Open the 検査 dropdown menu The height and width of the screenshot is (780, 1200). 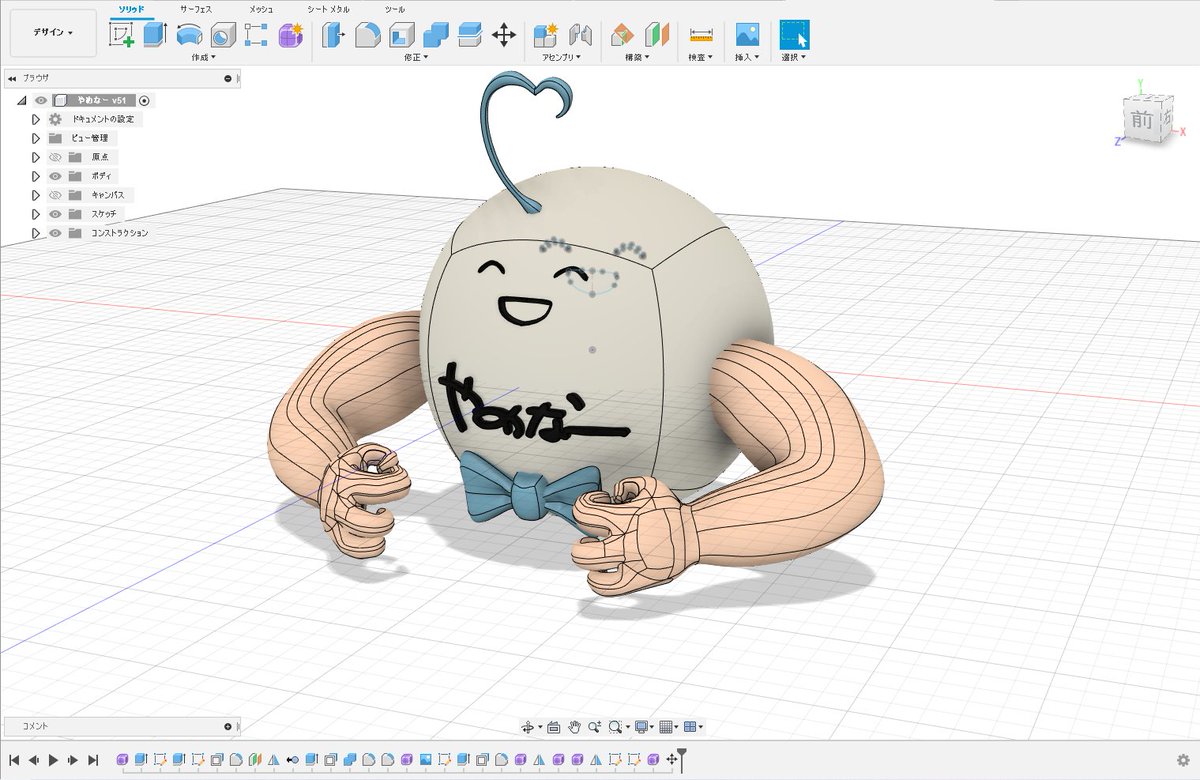(x=700, y=57)
